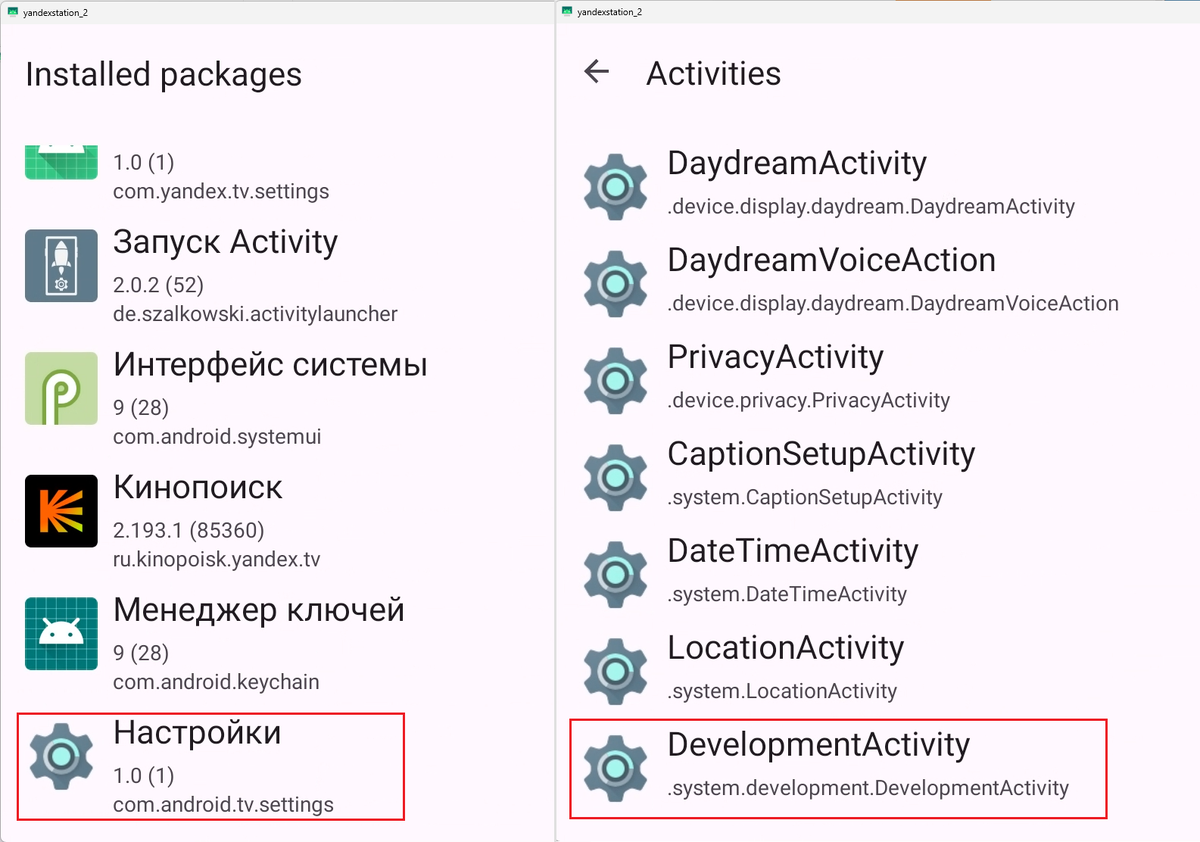Launch PrivacyActivity title
This screenshot has width=1200, height=842.
point(775,357)
